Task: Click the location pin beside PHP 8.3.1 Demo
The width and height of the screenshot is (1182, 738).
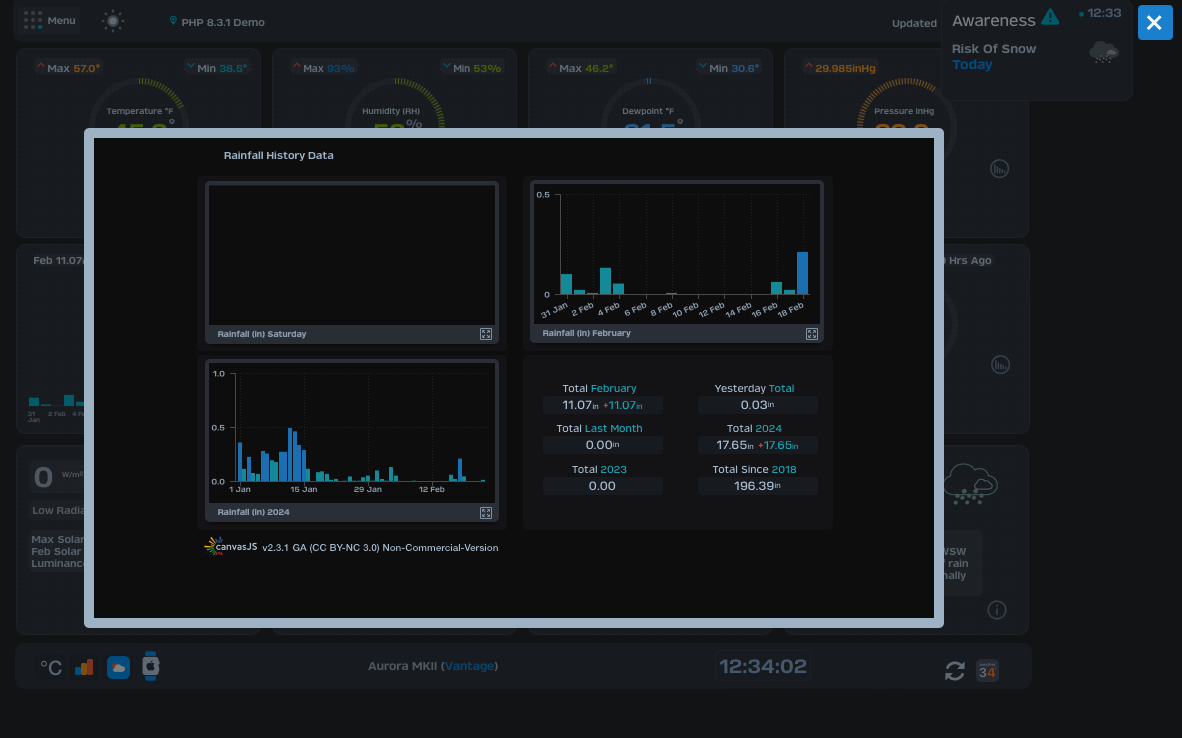Action: click(173, 21)
